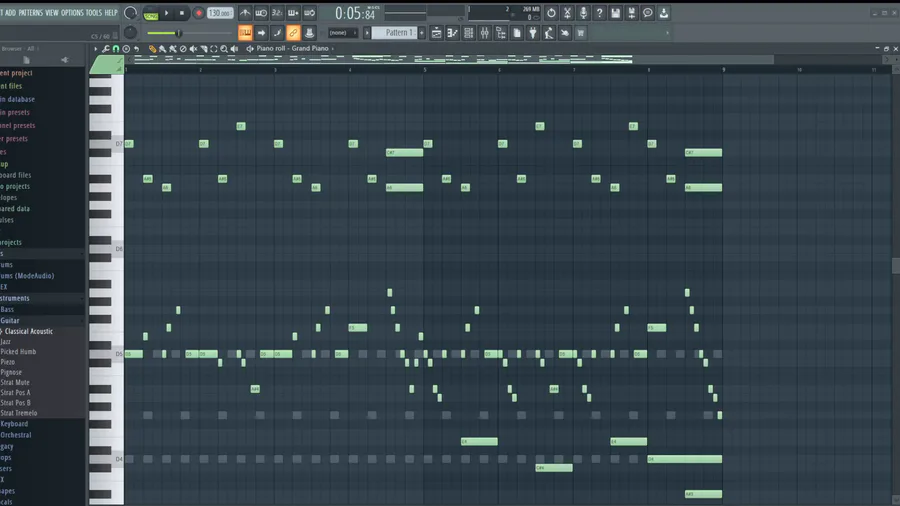Open the piano roll tools wrench menu
Screen dimensions: 900x506
[106, 49]
